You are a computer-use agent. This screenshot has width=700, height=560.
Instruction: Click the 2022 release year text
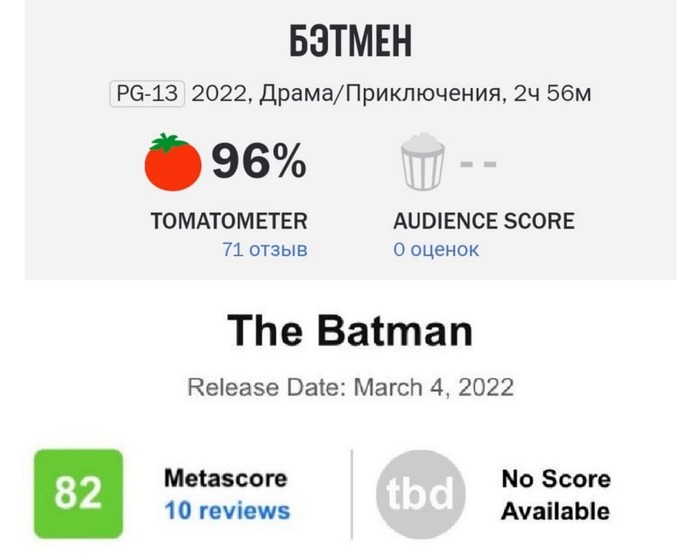[217, 94]
